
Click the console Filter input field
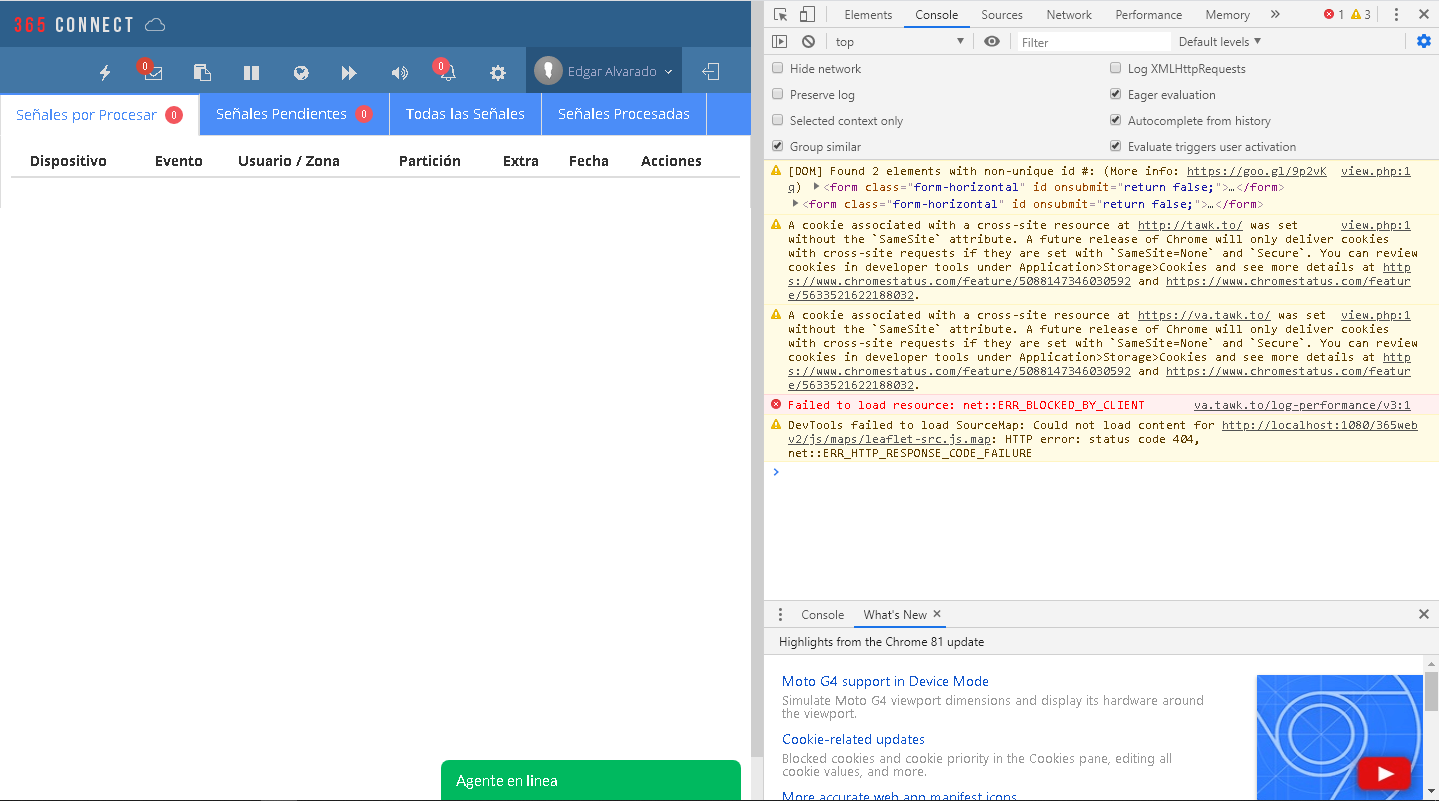point(1094,42)
